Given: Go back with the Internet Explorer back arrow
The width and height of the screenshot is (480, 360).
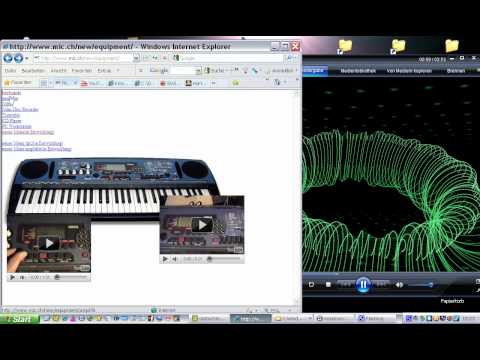Looking at the screenshot, I should (x=8, y=58).
